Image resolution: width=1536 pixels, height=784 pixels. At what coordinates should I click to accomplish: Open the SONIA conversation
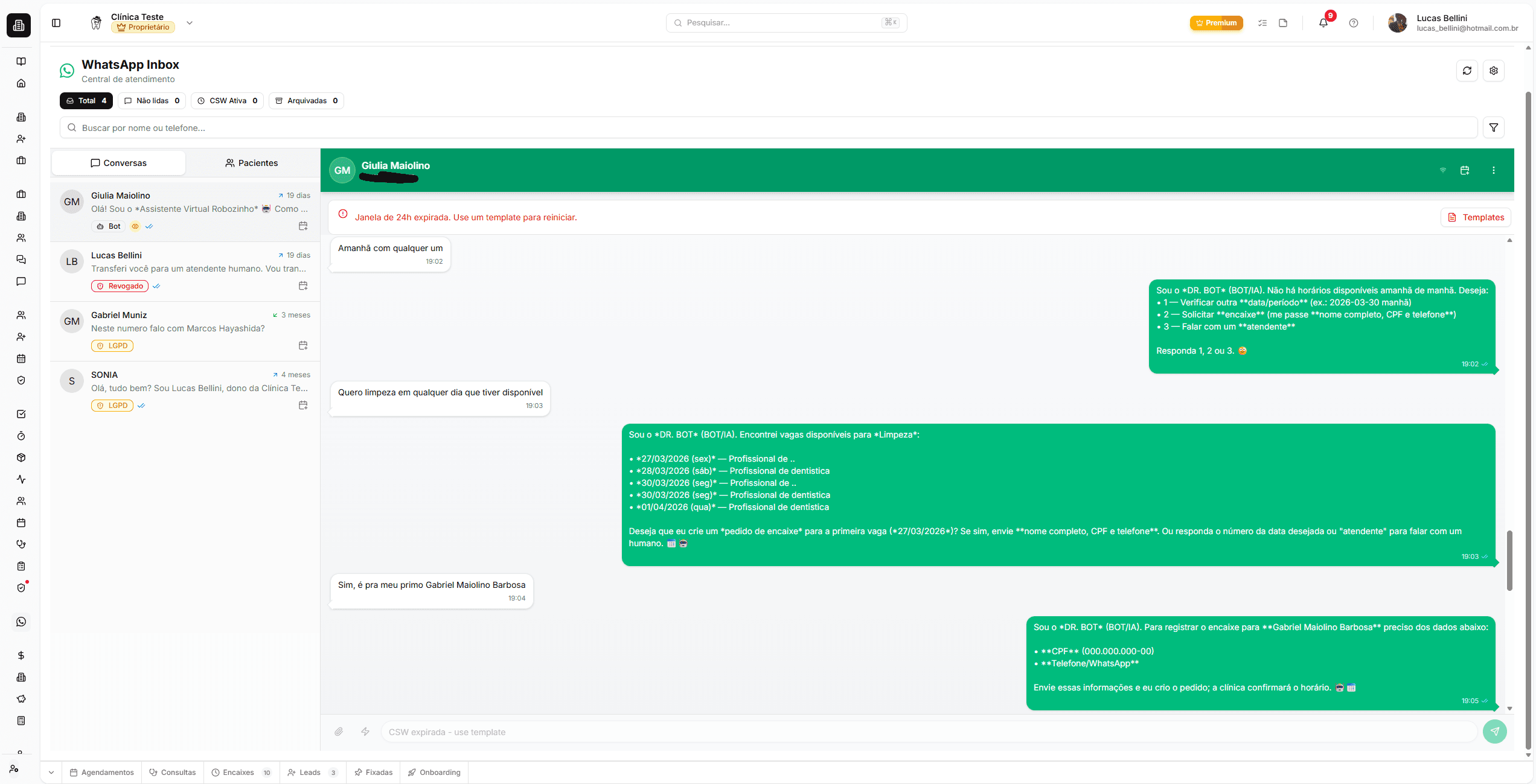[x=185, y=390]
